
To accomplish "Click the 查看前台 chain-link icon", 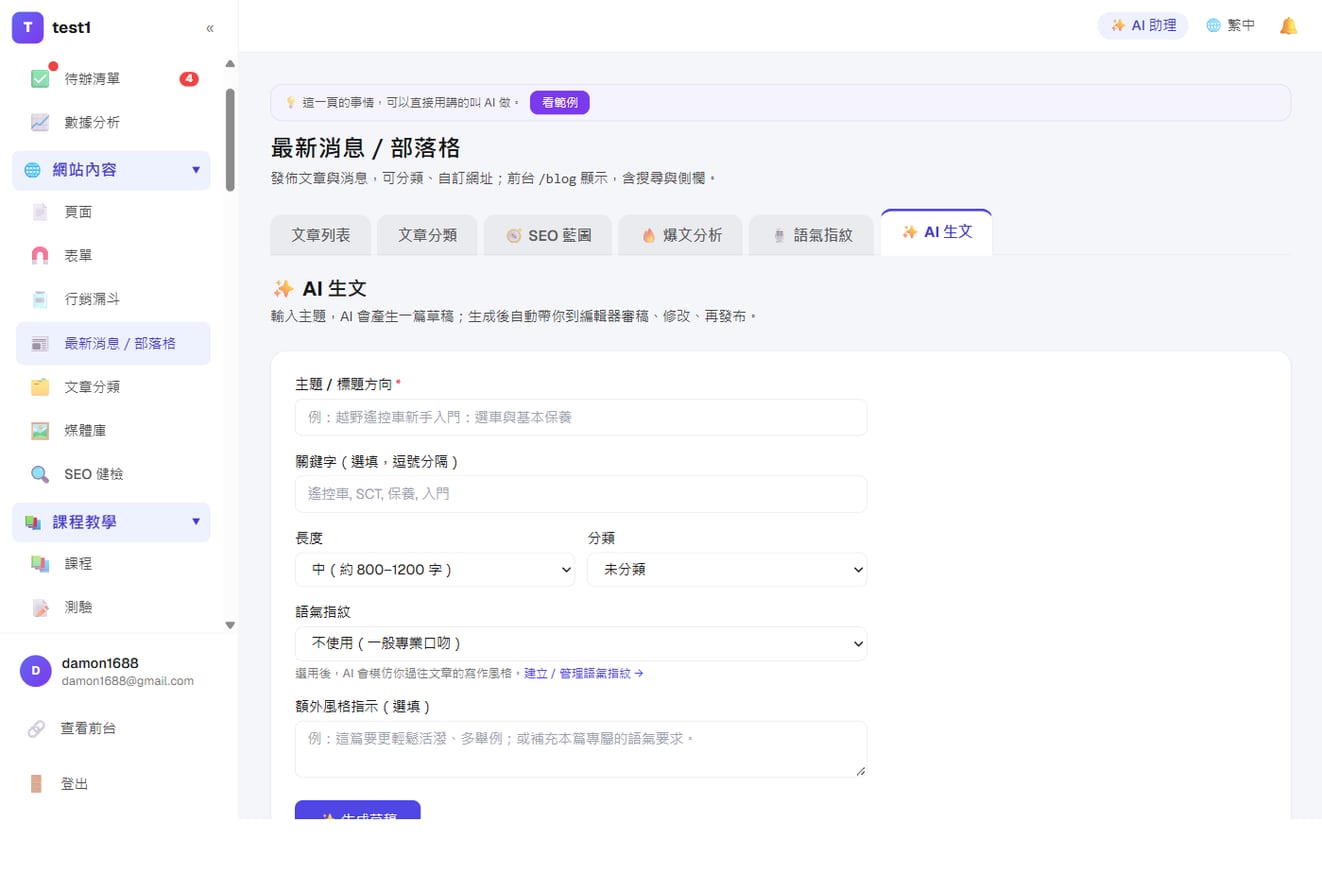I will (36, 729).
